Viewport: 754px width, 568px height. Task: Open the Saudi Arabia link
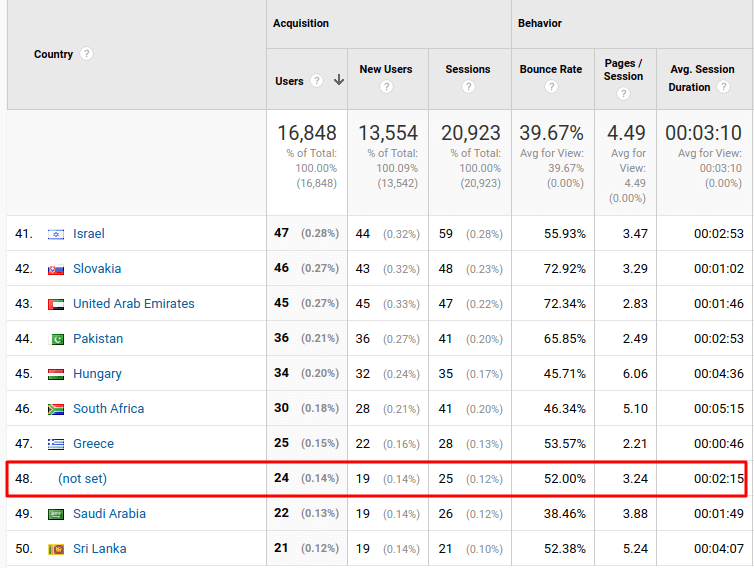[109, 514]
